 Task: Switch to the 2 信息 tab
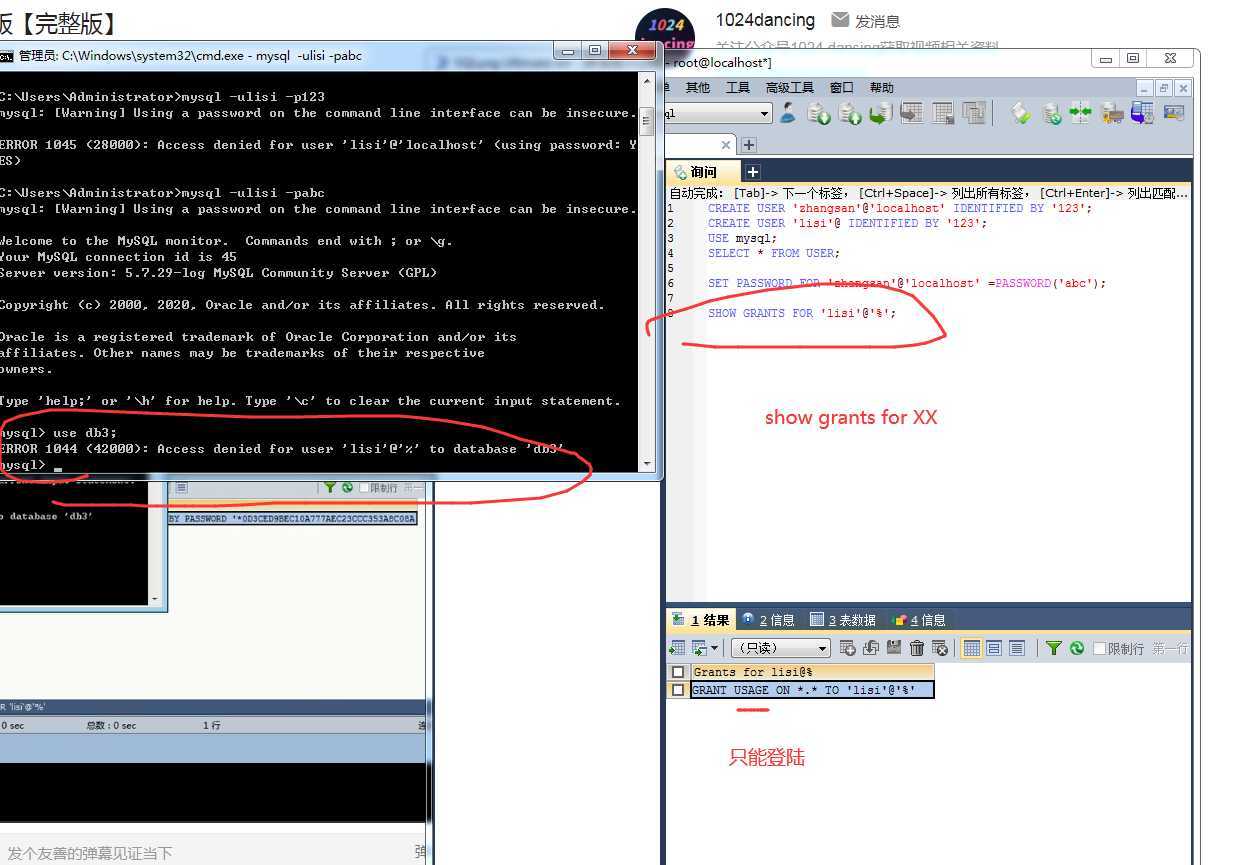point(768,620)
